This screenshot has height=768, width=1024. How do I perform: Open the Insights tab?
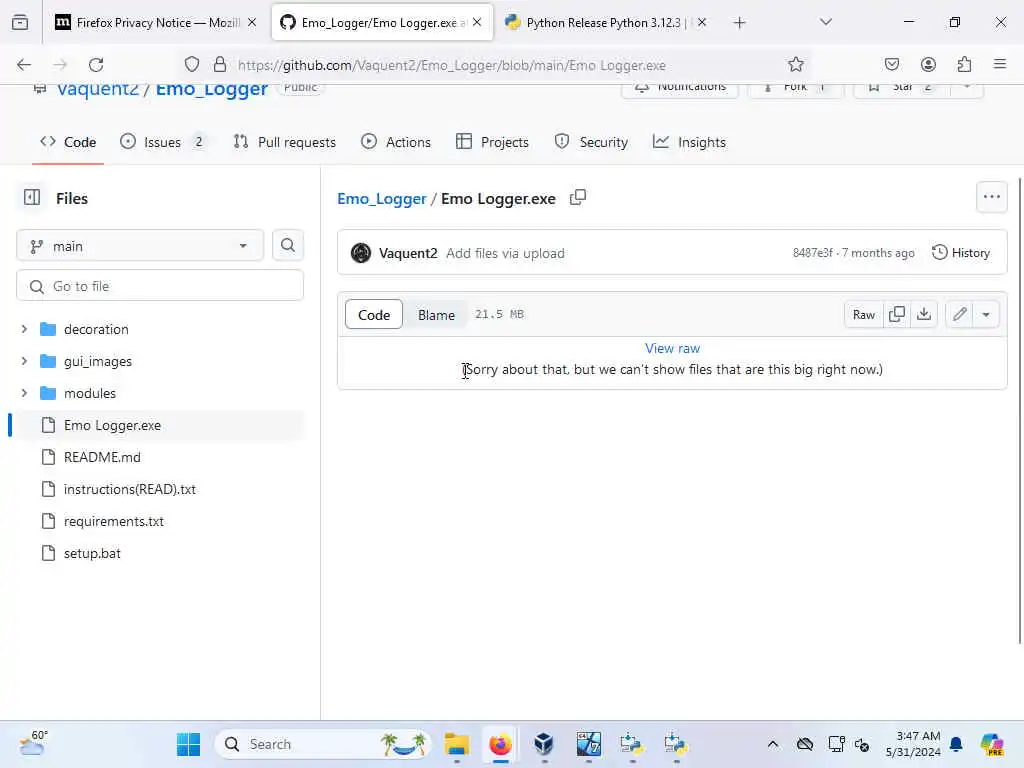tap(689, 142)
